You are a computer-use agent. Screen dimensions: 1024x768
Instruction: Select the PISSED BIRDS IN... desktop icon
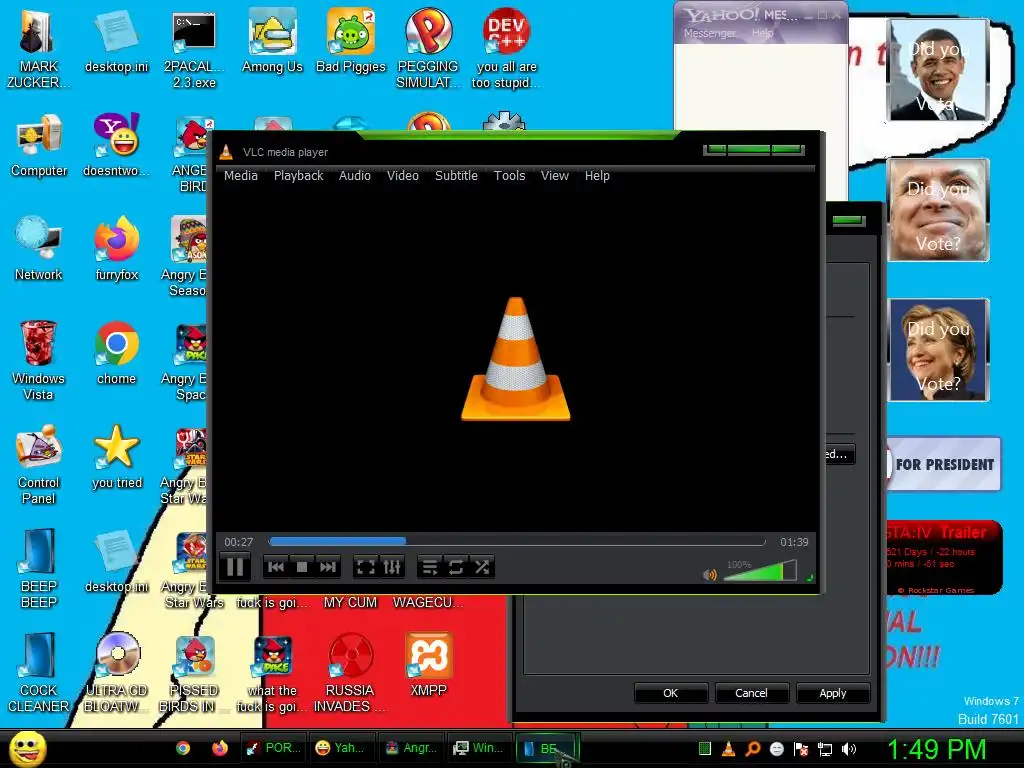[194, 673]
